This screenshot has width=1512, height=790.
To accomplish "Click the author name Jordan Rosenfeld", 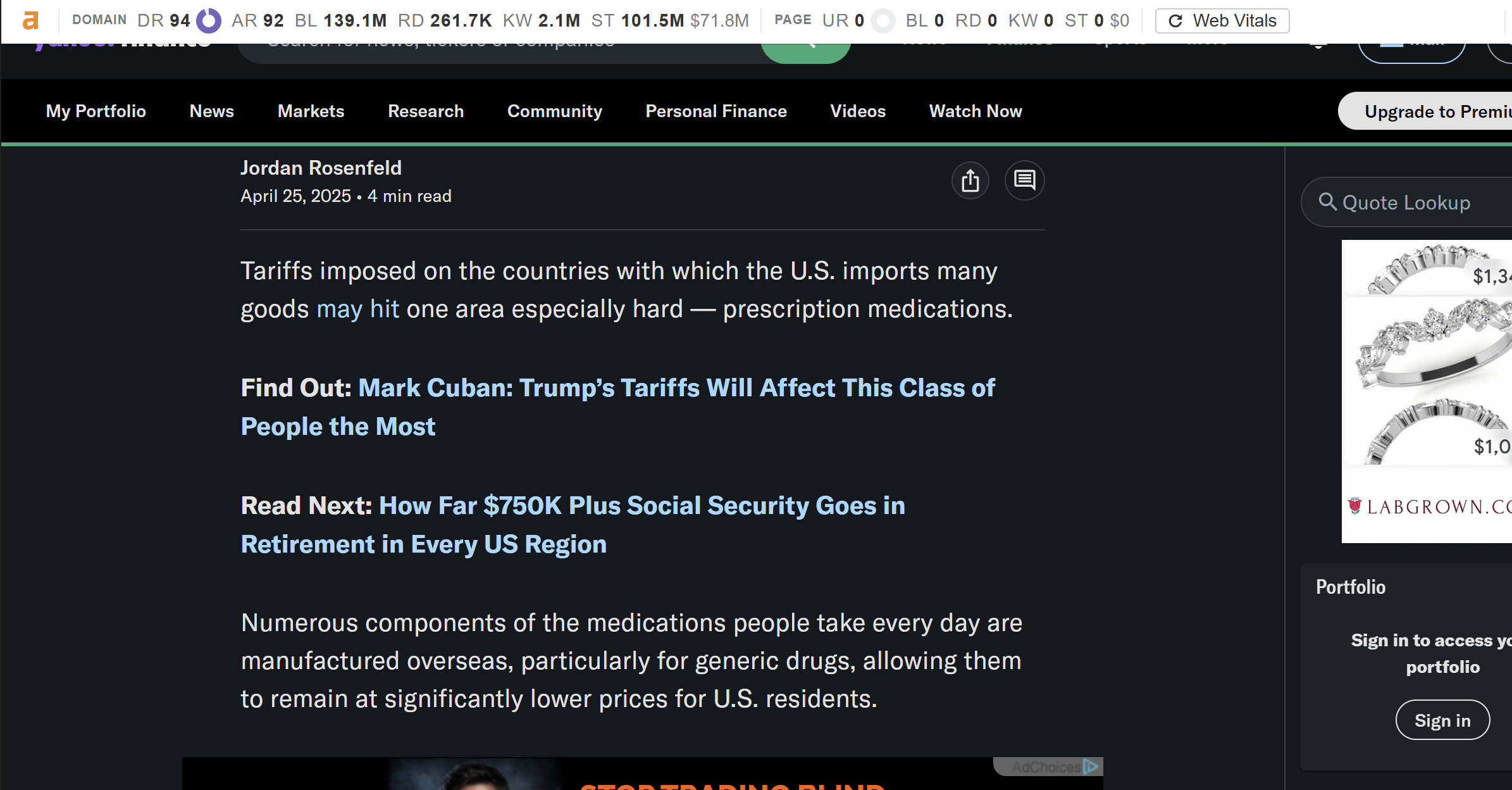I will click(321, 167).
